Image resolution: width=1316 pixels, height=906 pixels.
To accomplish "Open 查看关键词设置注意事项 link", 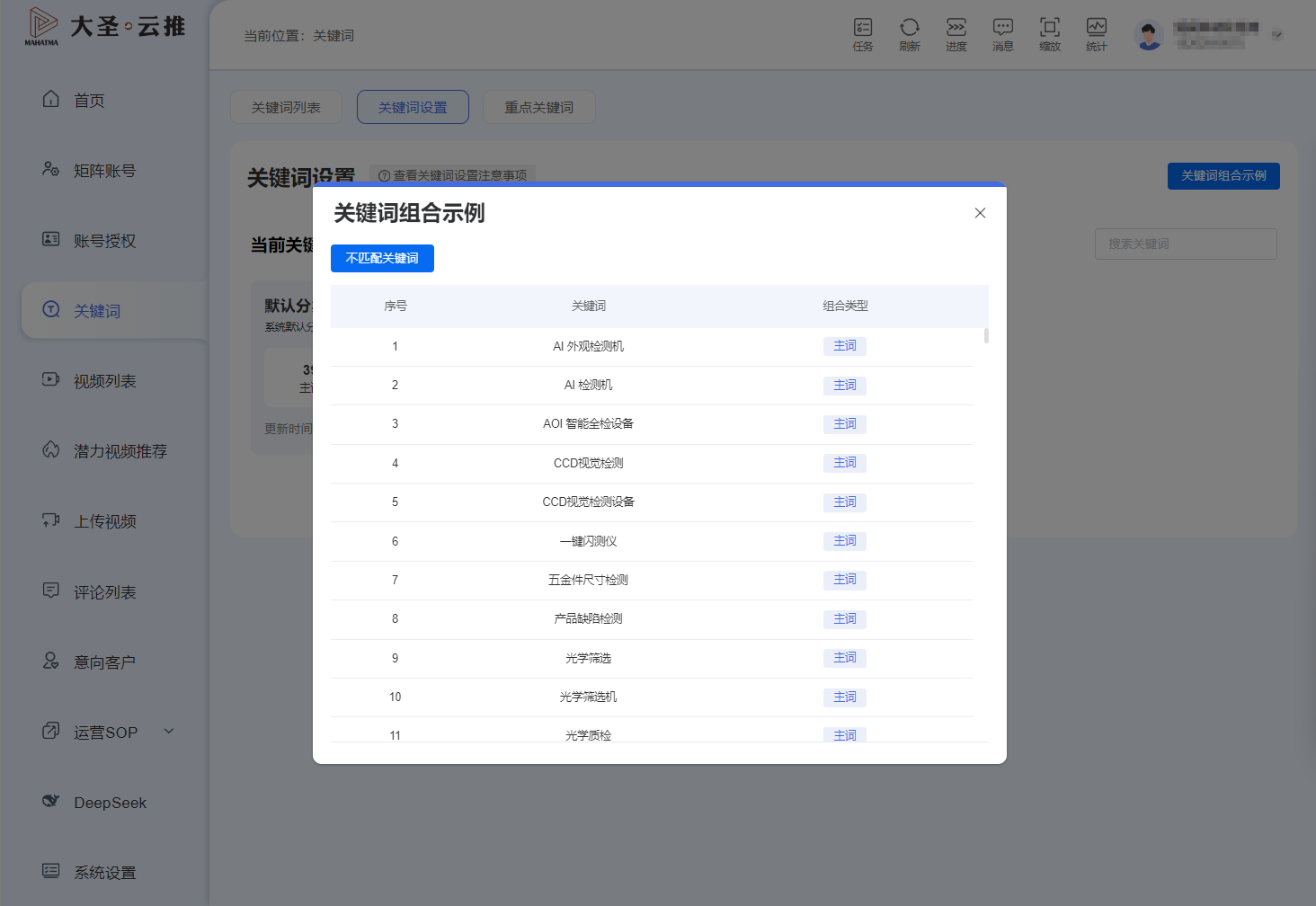I will point(453,174).
